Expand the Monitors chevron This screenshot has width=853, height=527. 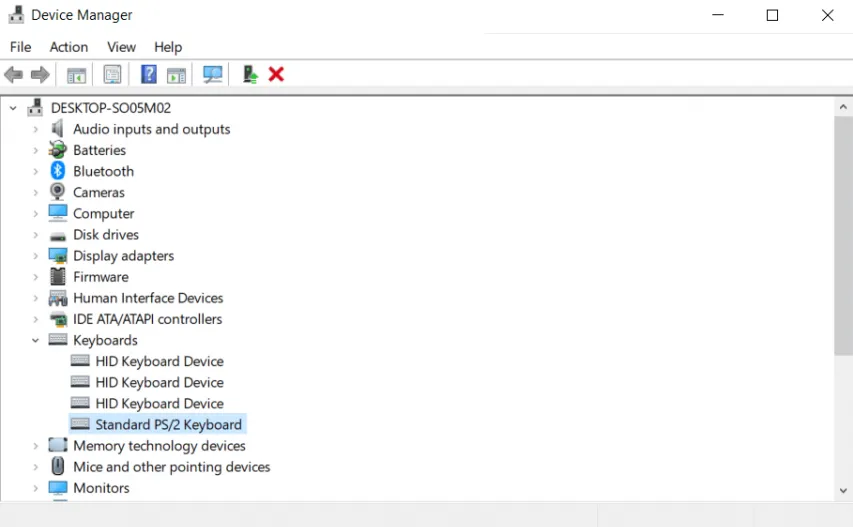point(35,488)
